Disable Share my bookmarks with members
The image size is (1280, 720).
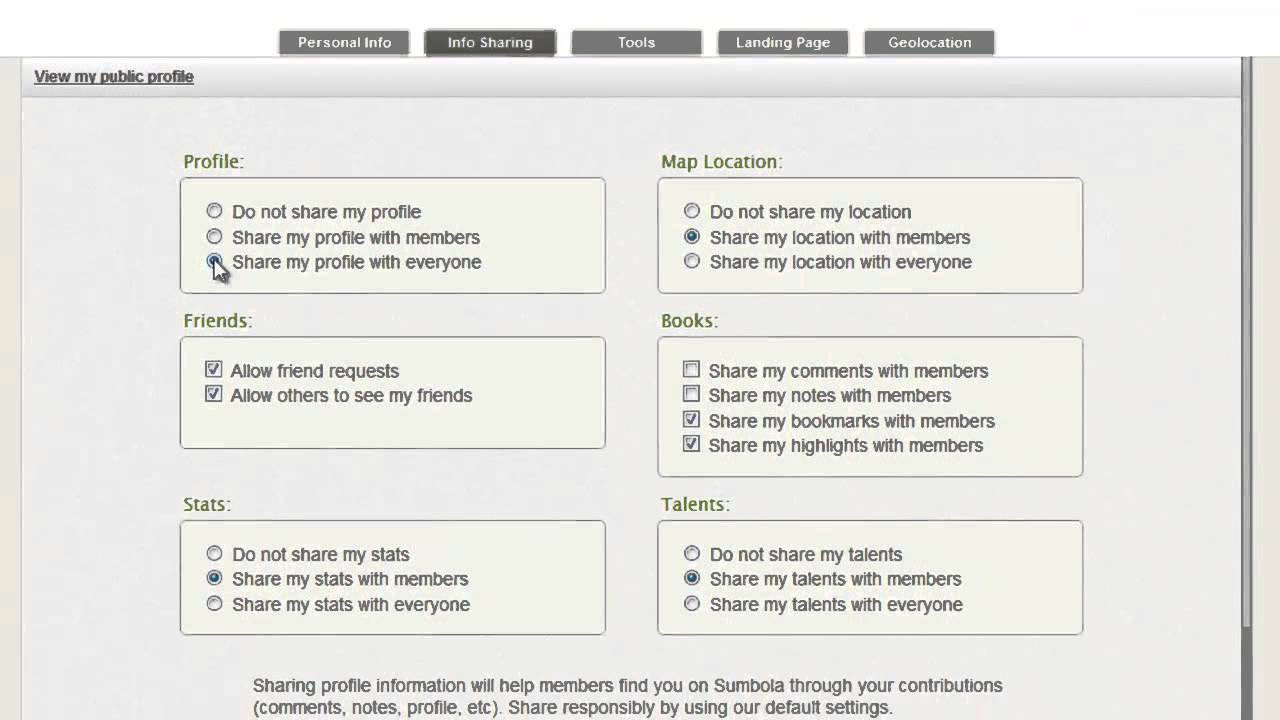pos(691,420)
